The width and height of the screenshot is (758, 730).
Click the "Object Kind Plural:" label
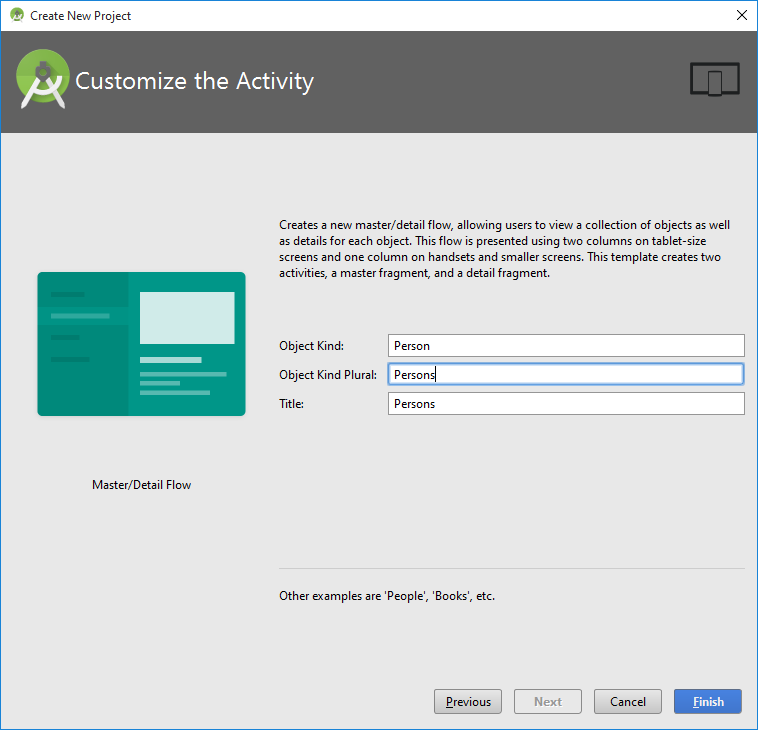pos(327,375)
